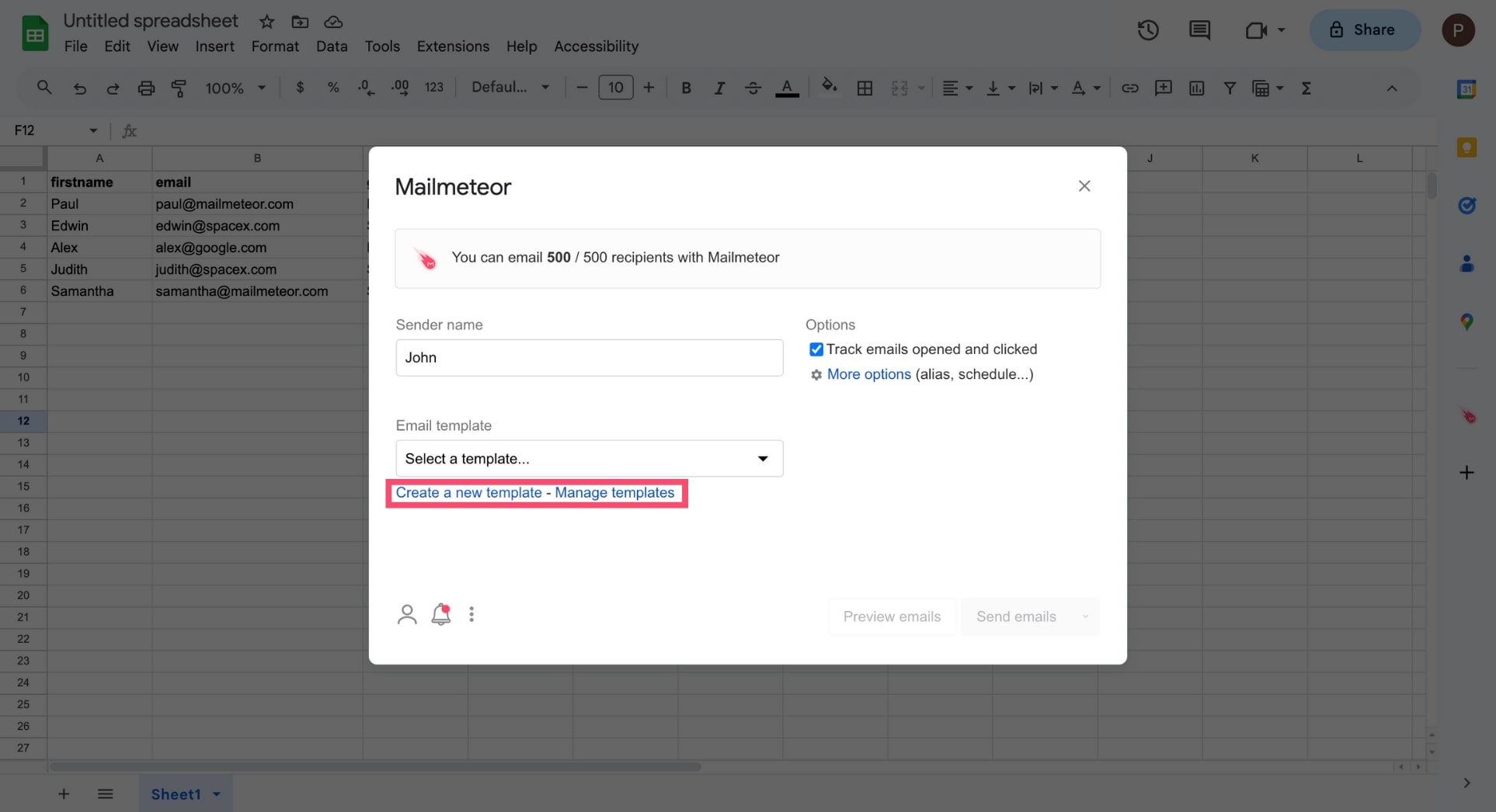Open the Select a template dropdown
The height and width of the screenshot is (812, 1496).
590,459
